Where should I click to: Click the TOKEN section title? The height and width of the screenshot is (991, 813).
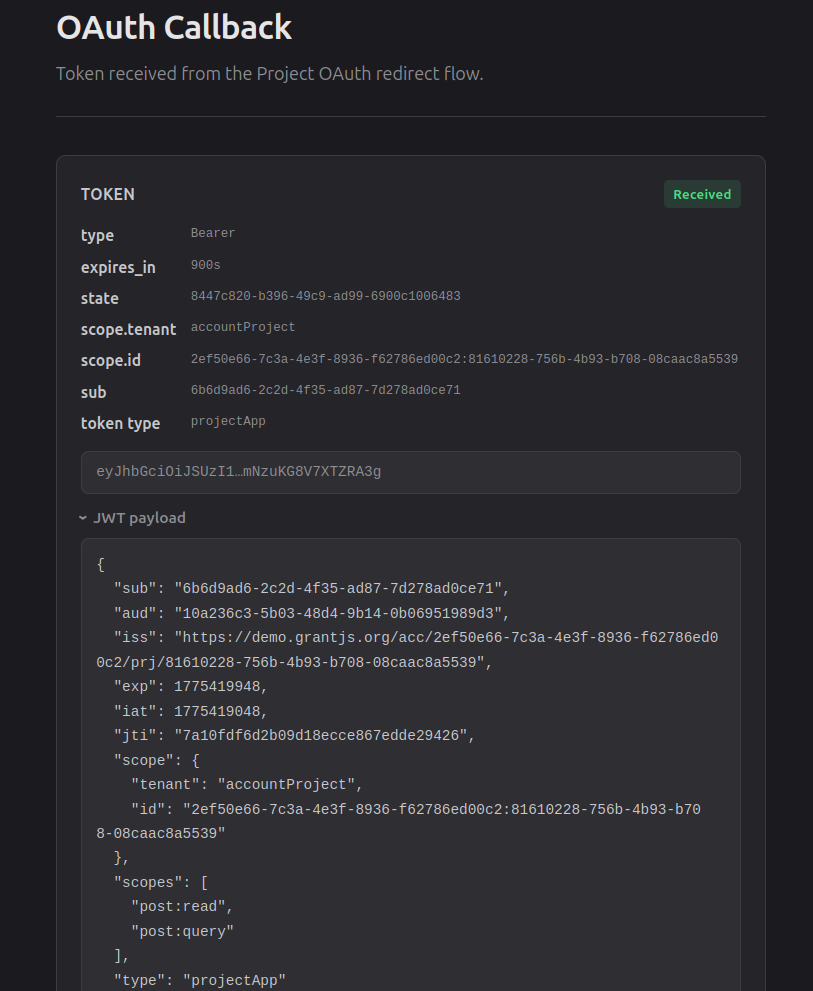pos(107,194)
